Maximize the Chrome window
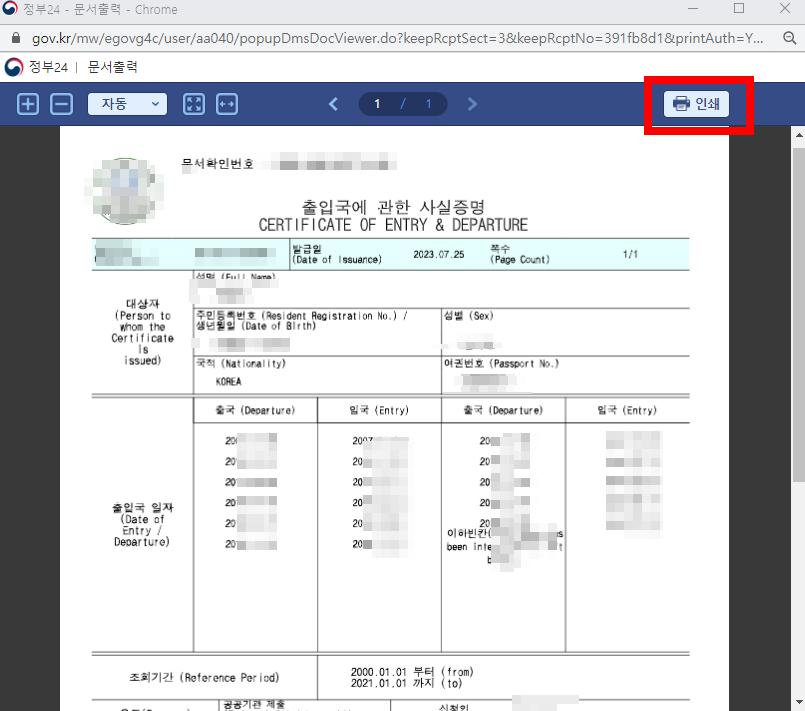This screenshot has width=805, height=711. click(739, 8)
